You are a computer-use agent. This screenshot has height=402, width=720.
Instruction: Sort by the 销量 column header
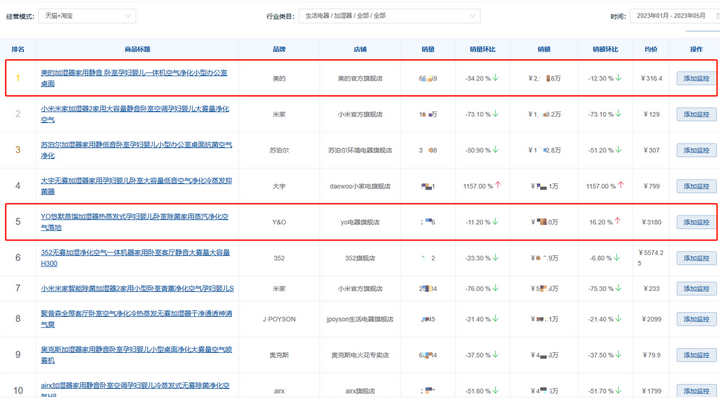[x=428, y=49]
